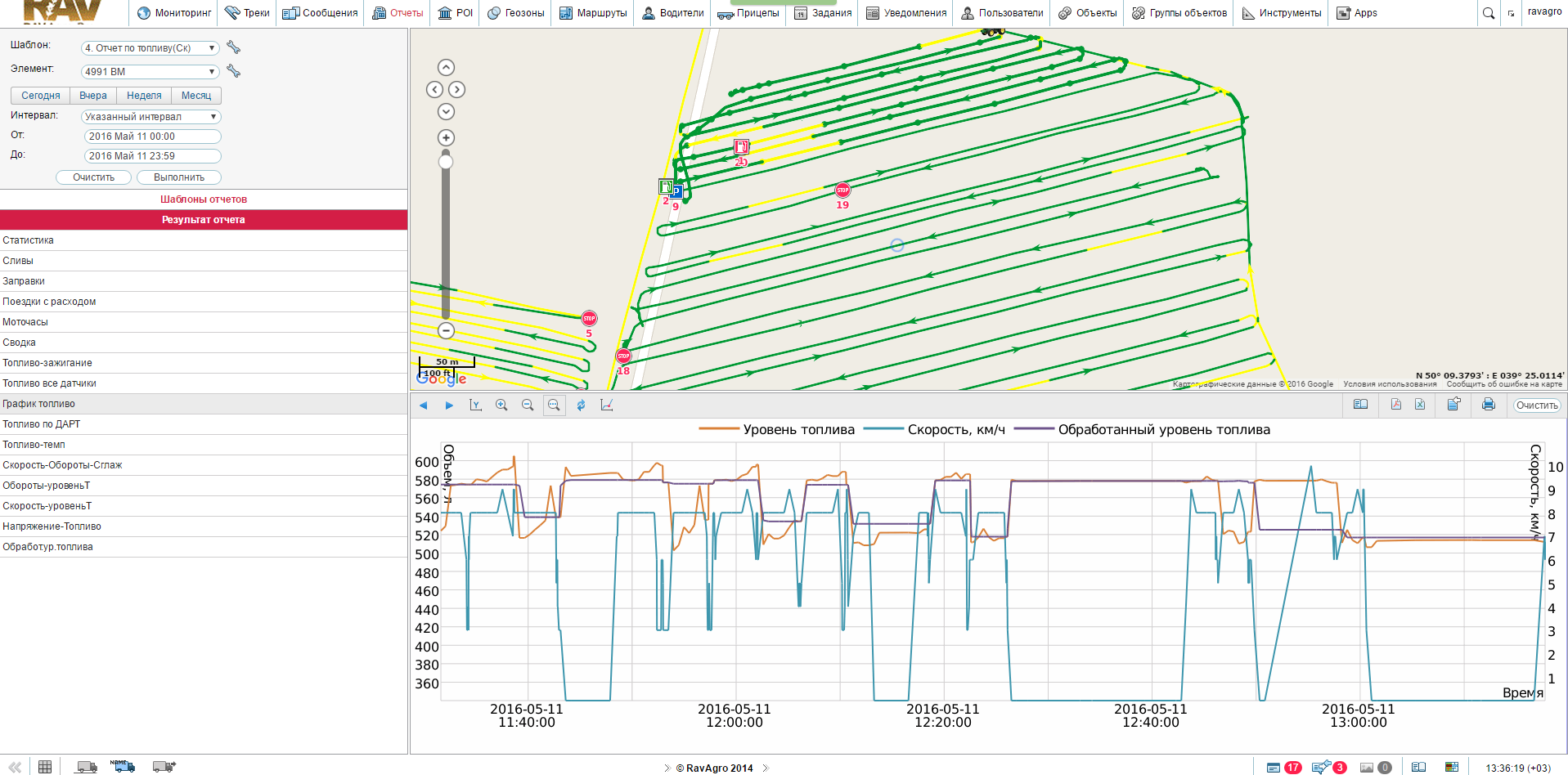Viewport: 1568px width, 775px height.
Task: Open the Геозоны menu
Action: [x=516, y=13]
